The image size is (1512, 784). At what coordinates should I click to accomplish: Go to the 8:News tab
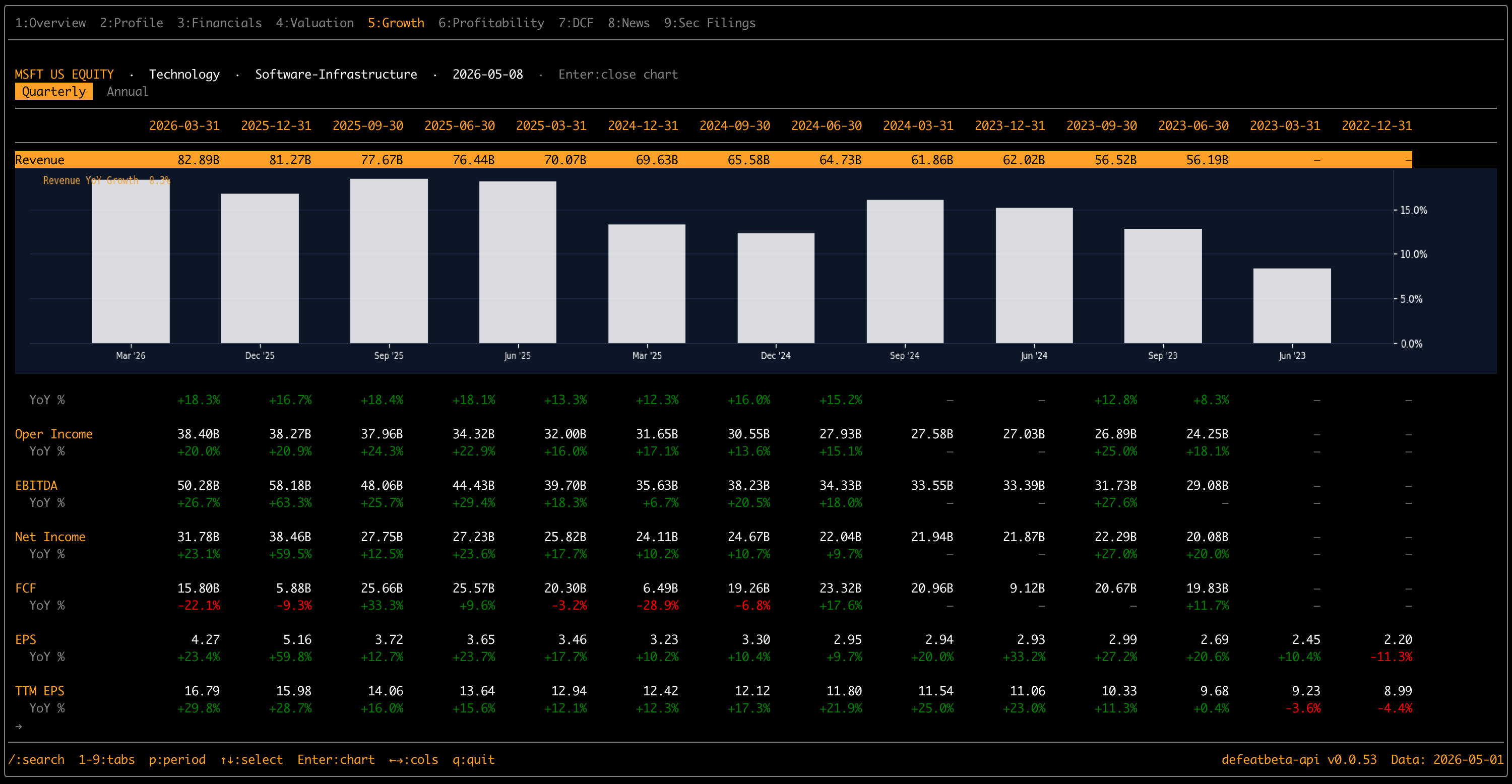628,23
